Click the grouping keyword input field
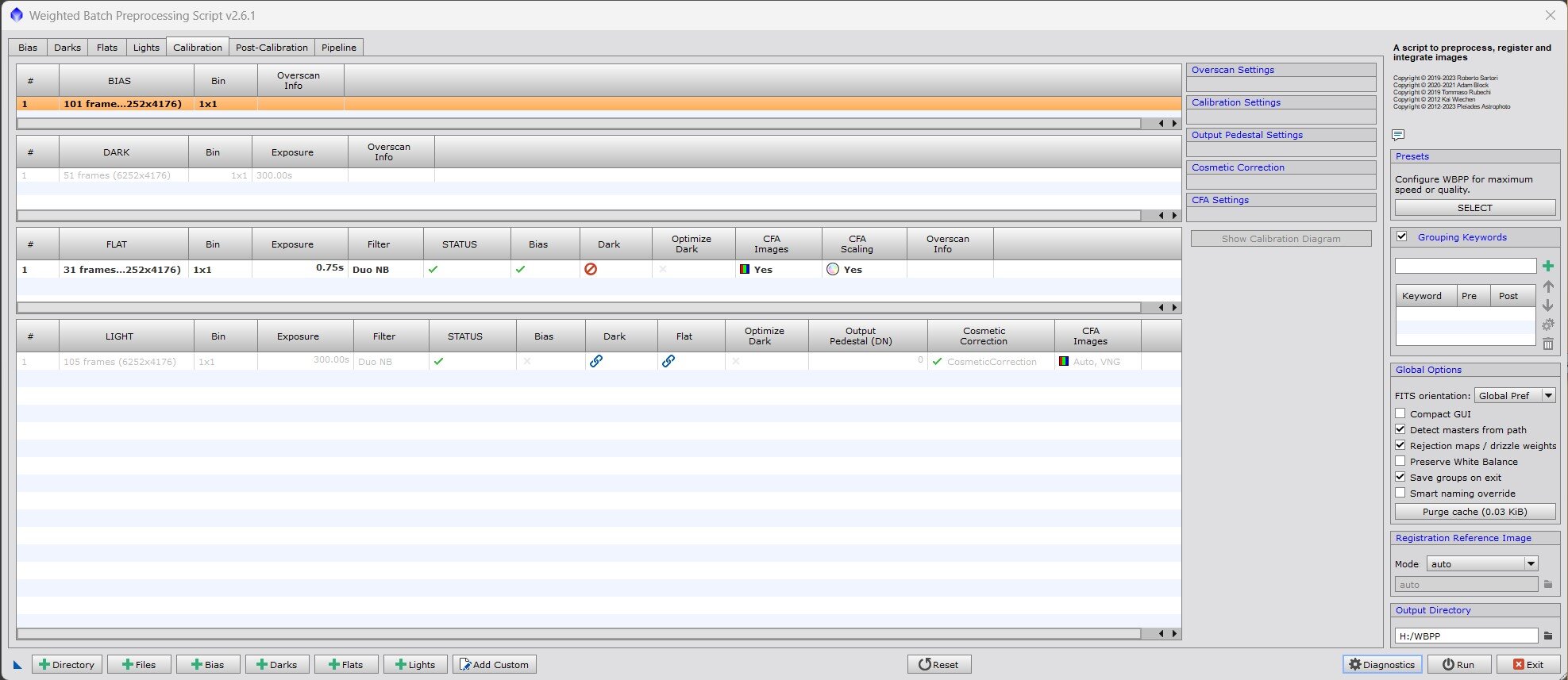1568x680 pixels. point(1466,266)
